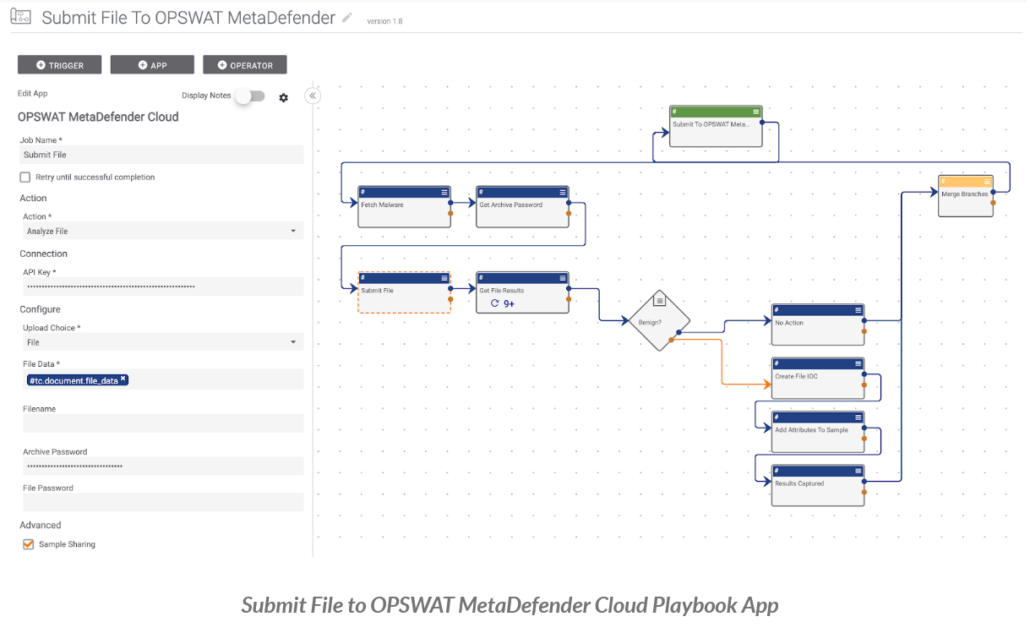Click the Filename input field
Image resolution: width=1030 pixels, height=633 pixels.
pyautogui.click(x=162, y=424)
